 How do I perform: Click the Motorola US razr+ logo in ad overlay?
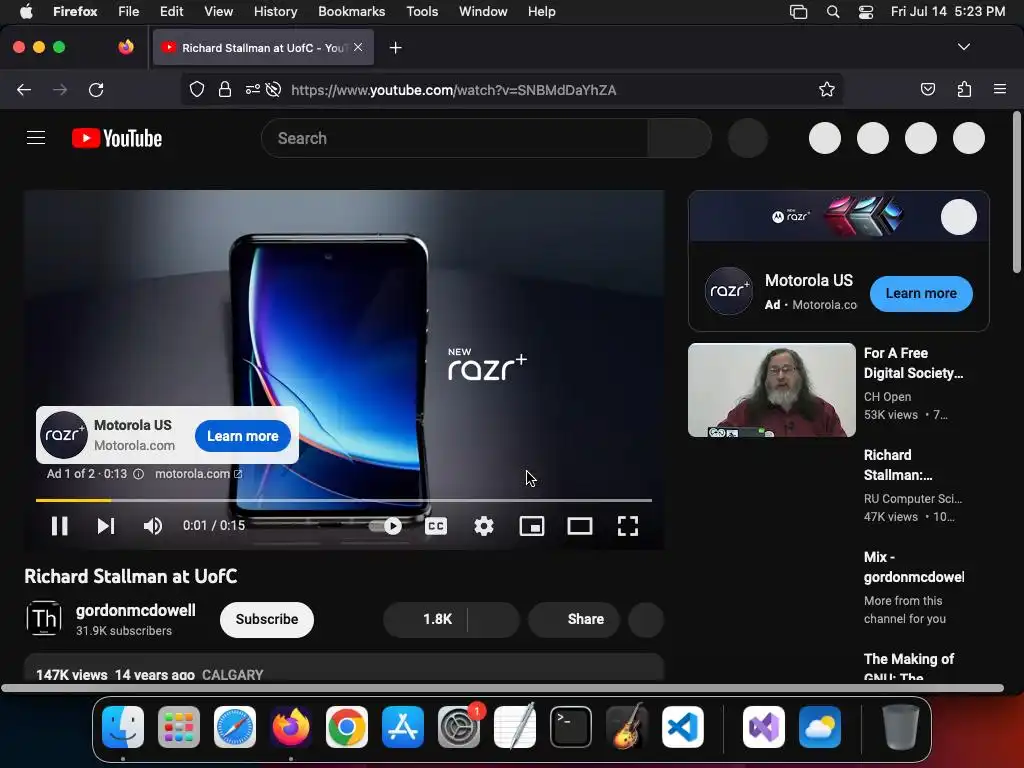click(64, 435)
